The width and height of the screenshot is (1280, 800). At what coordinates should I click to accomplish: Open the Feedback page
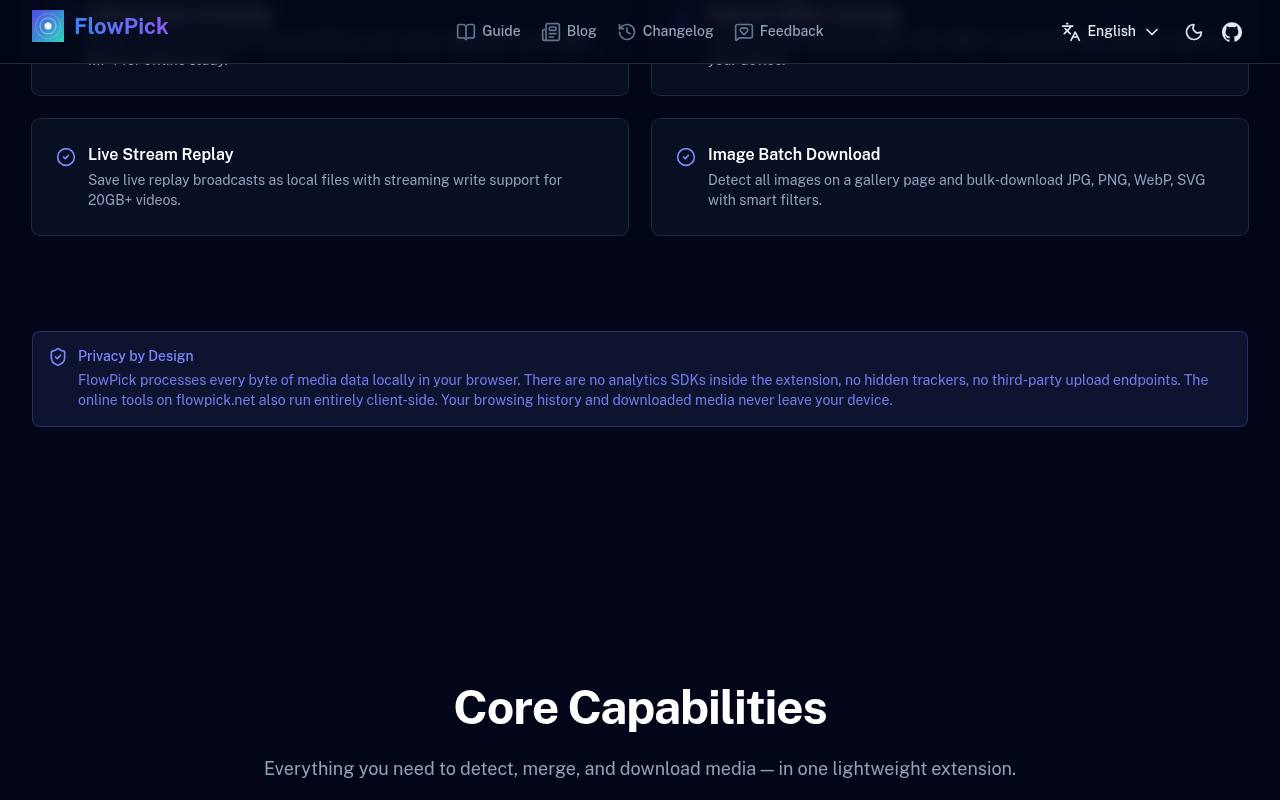point(779,31)
